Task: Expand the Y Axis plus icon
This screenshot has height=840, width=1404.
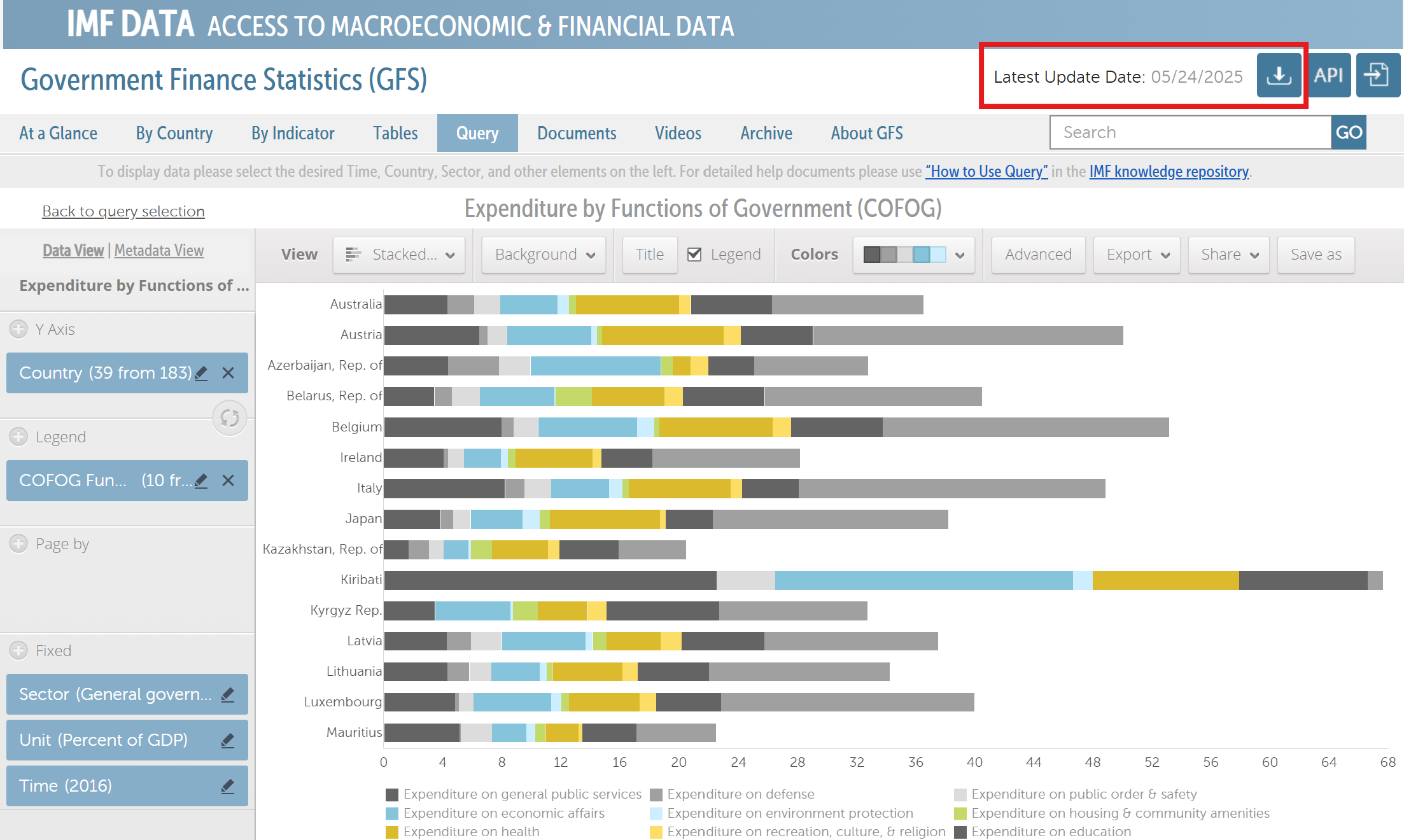Action: (x=18, y=330)
